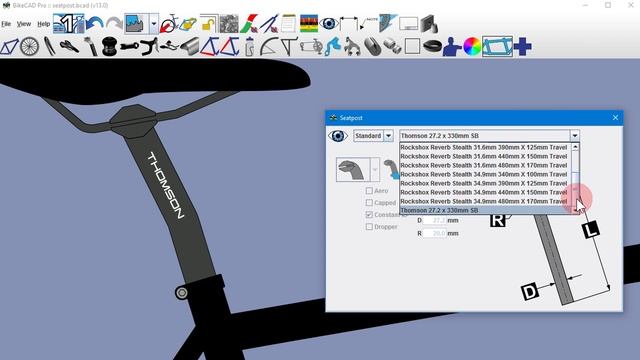The image size is (640, 360).
Task: Open the headset component icon
Action: click(109, 47)
